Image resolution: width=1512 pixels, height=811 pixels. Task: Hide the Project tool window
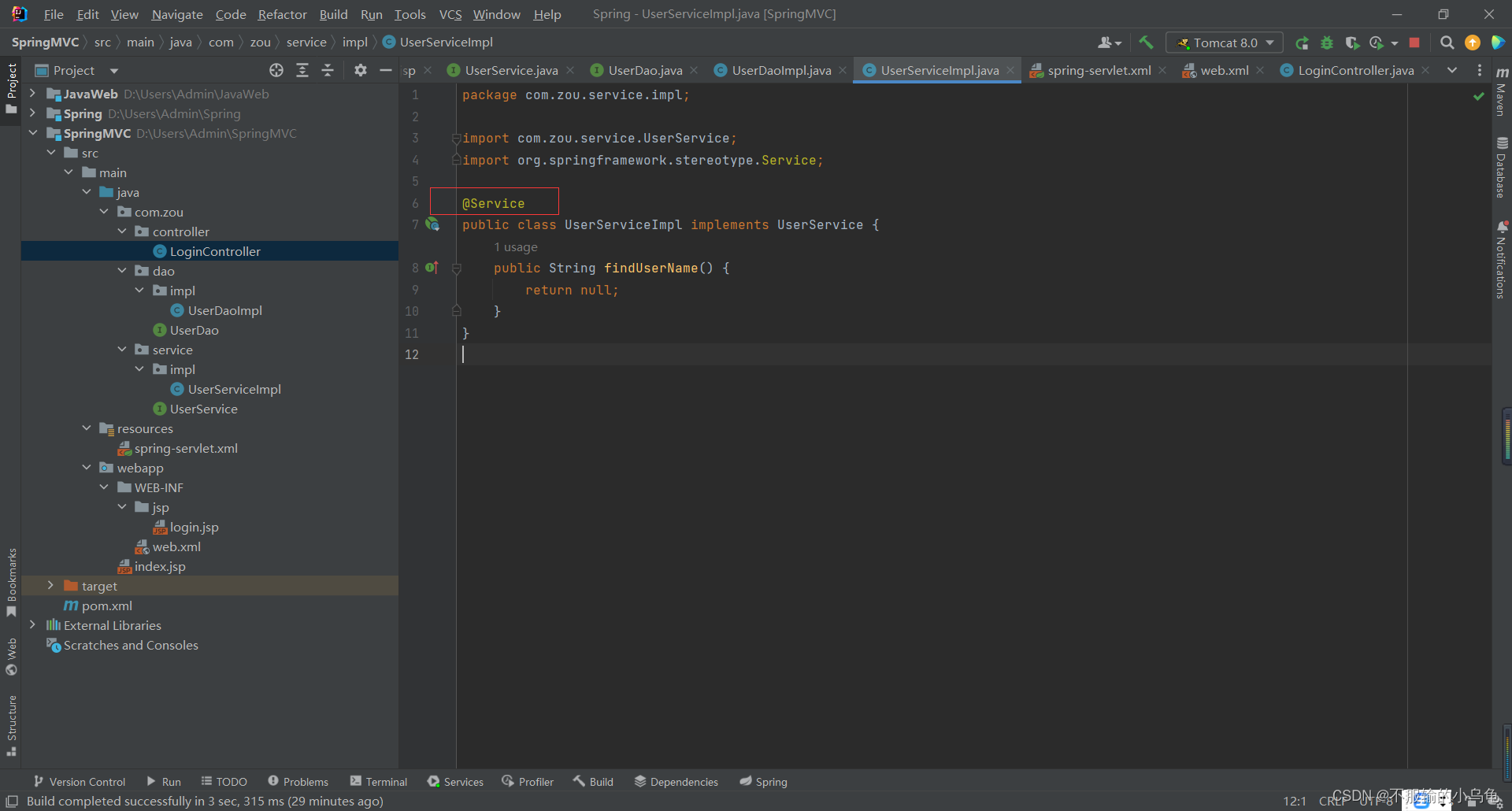(x=385, y=70)
